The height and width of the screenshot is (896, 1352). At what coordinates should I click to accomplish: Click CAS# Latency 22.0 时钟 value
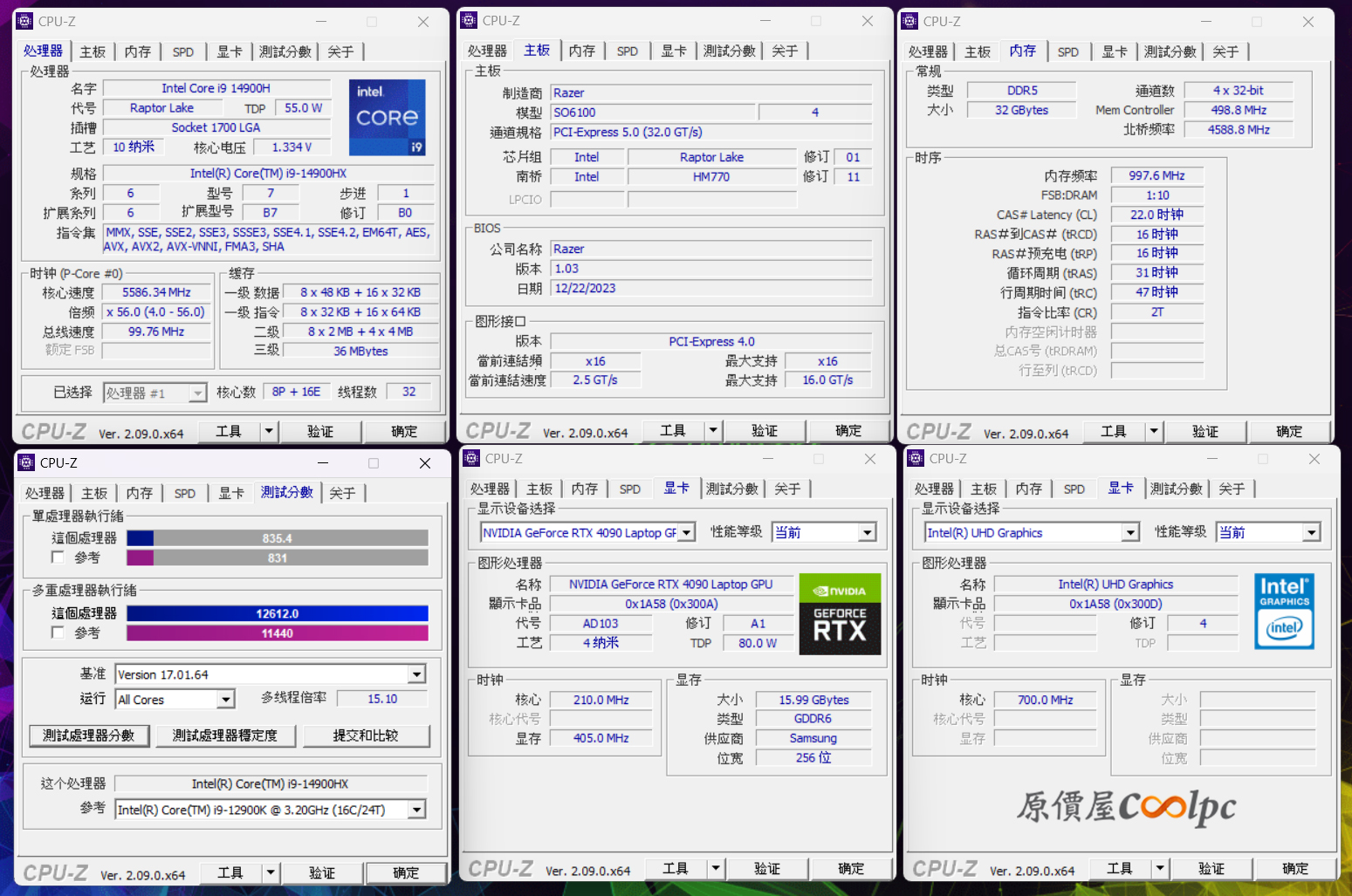[1157, 215]
